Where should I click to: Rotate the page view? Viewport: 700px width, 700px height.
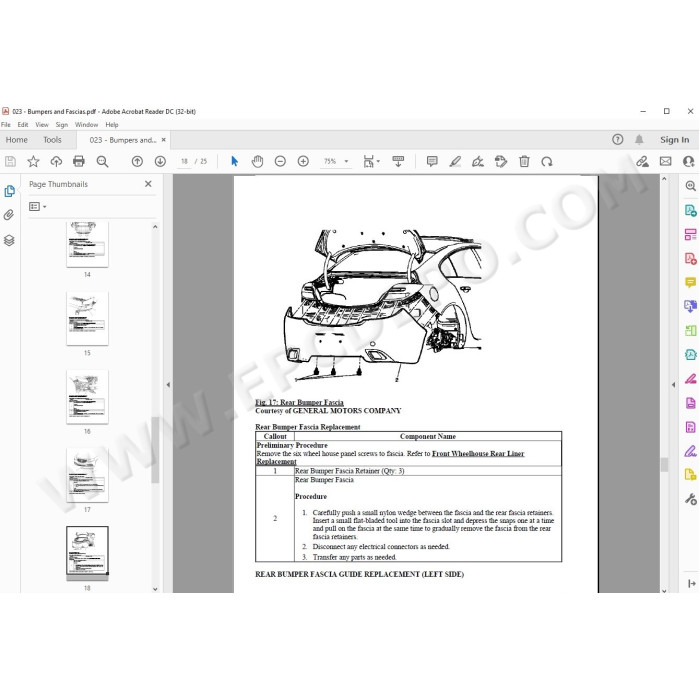coord(547,162)
